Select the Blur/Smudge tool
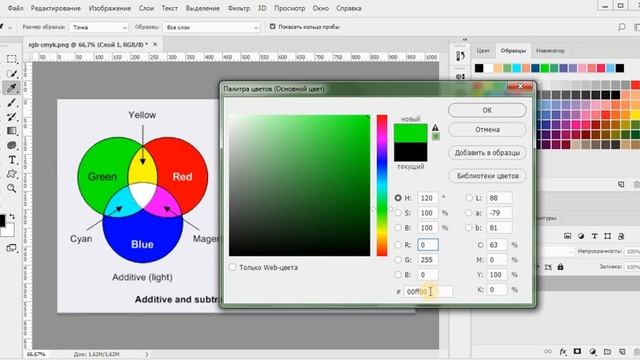 pos(11,145)
